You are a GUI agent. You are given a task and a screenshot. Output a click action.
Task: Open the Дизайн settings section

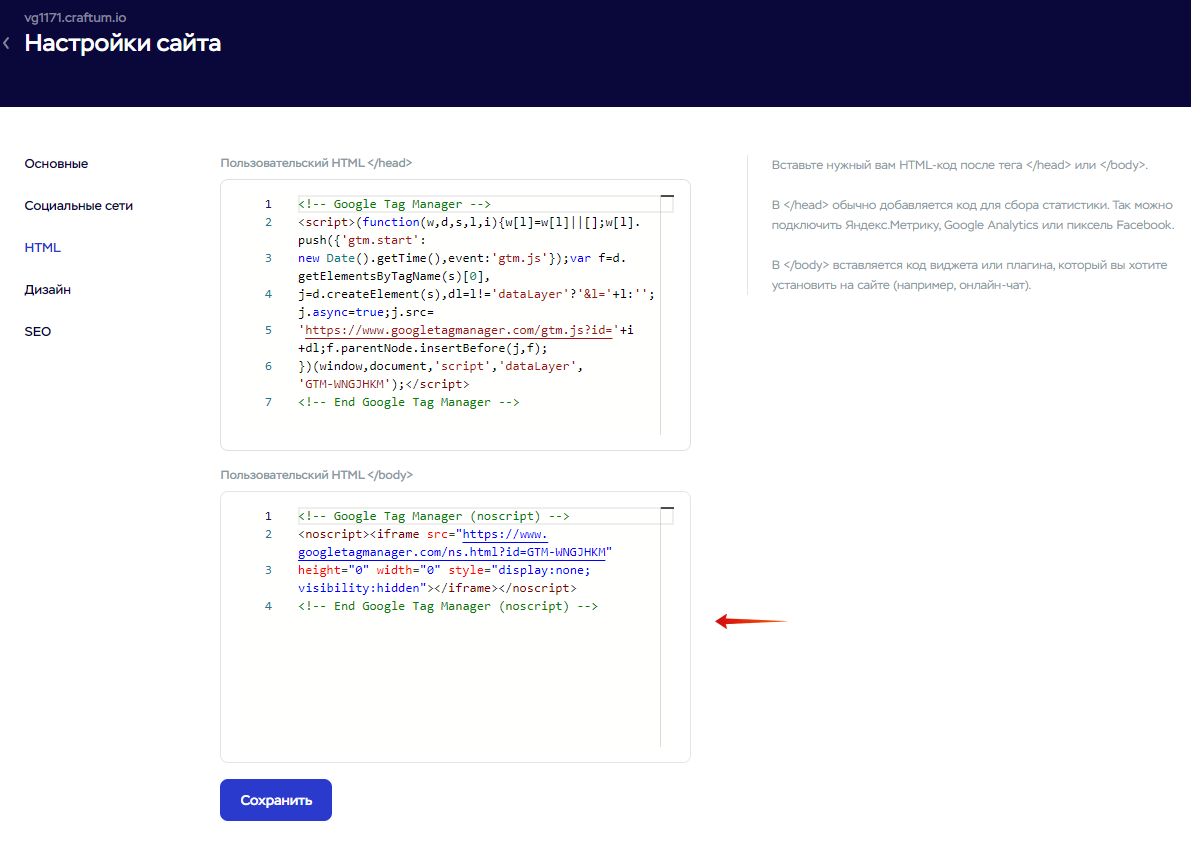coord(47,290)
